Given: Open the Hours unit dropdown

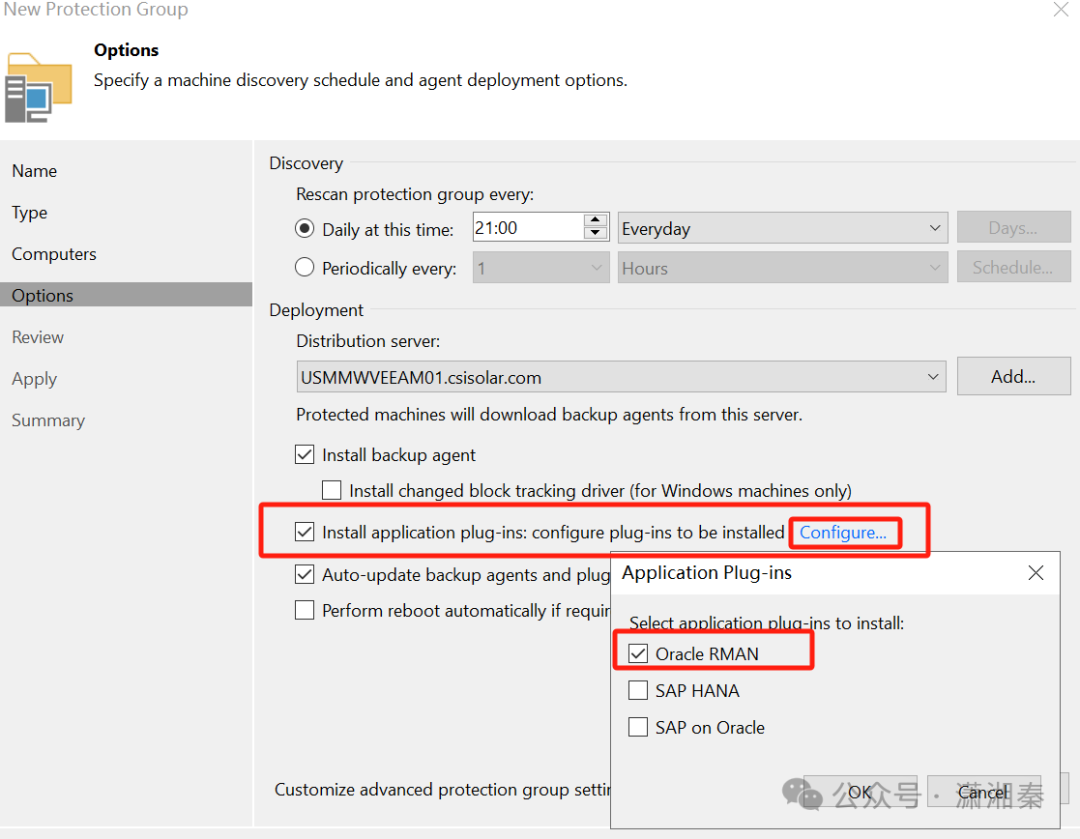Looking at the screenshot, I should coord(782,267).
